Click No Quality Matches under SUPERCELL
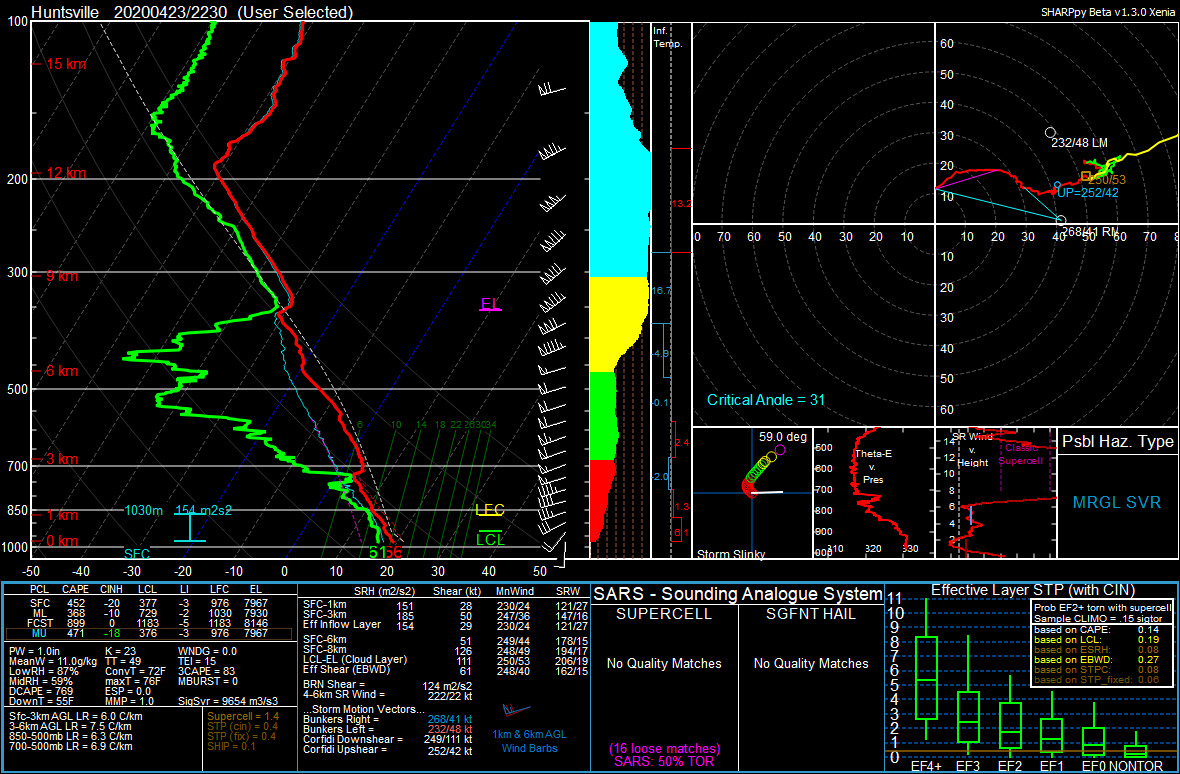Viewport: 1180px width, 774px height. (x=665, y=663)
